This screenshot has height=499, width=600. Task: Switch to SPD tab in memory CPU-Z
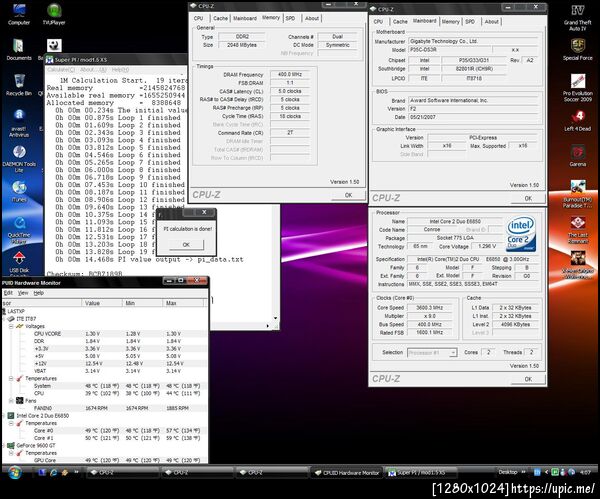pos(290,18)
